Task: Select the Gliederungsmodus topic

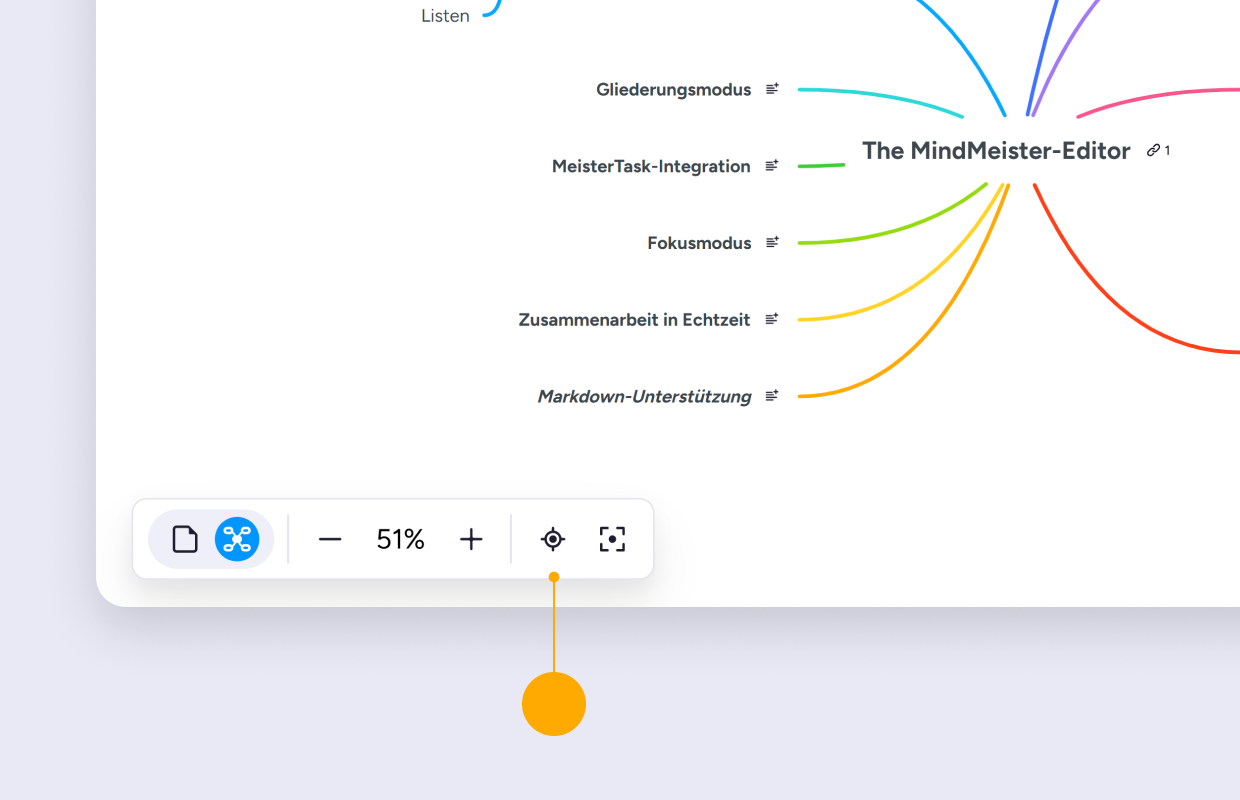Action: (x=674, y=90)
